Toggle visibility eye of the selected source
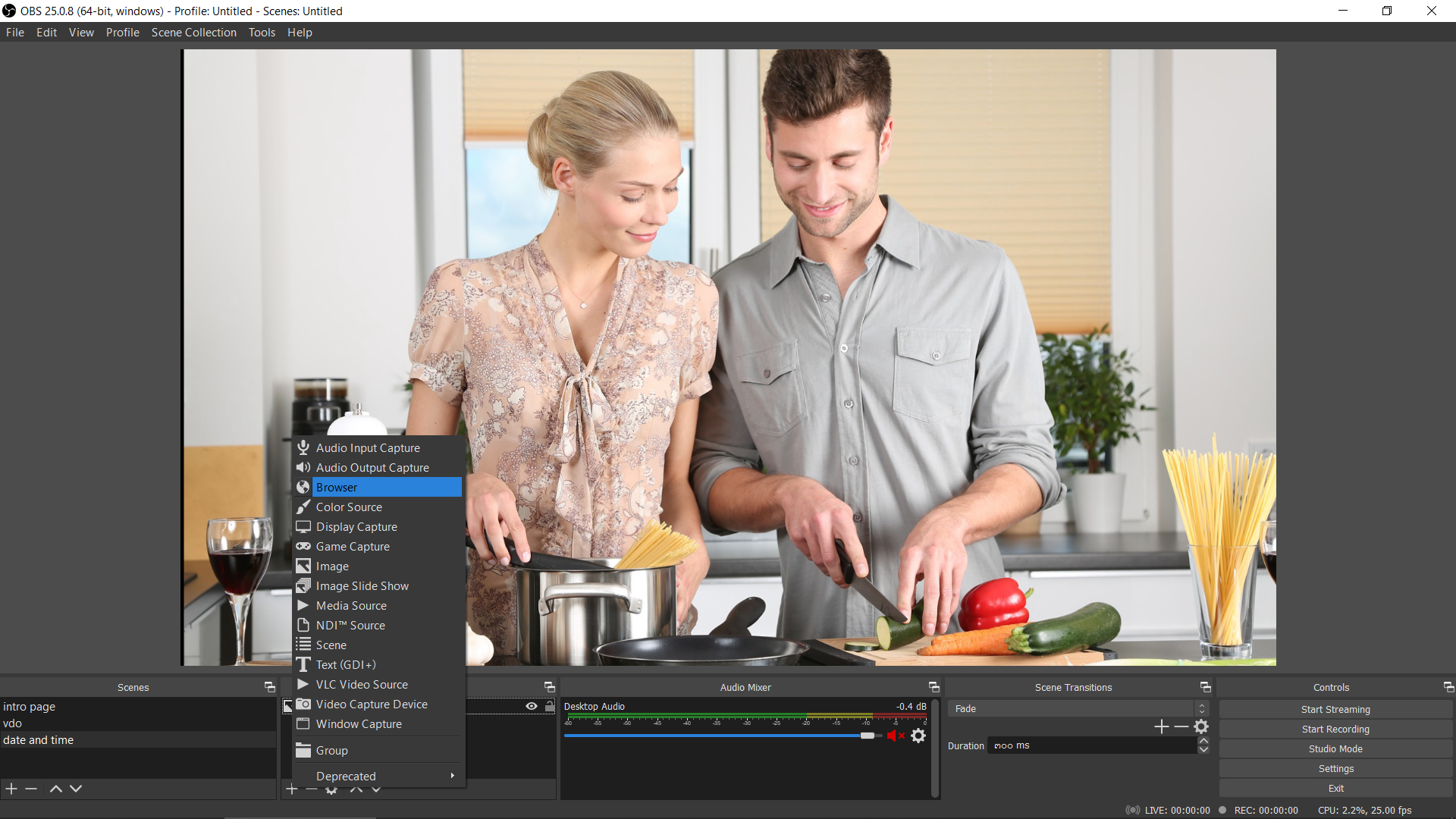The image size is (1456, 819). tap(530, 706)
